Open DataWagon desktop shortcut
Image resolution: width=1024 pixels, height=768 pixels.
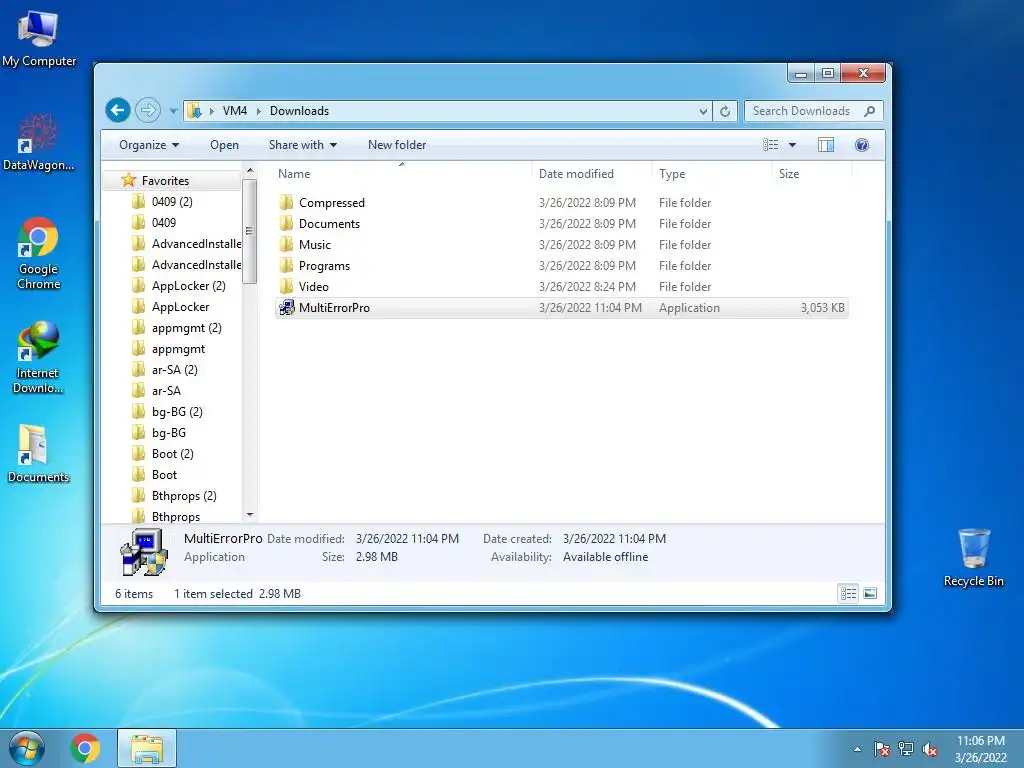point(38,142)
